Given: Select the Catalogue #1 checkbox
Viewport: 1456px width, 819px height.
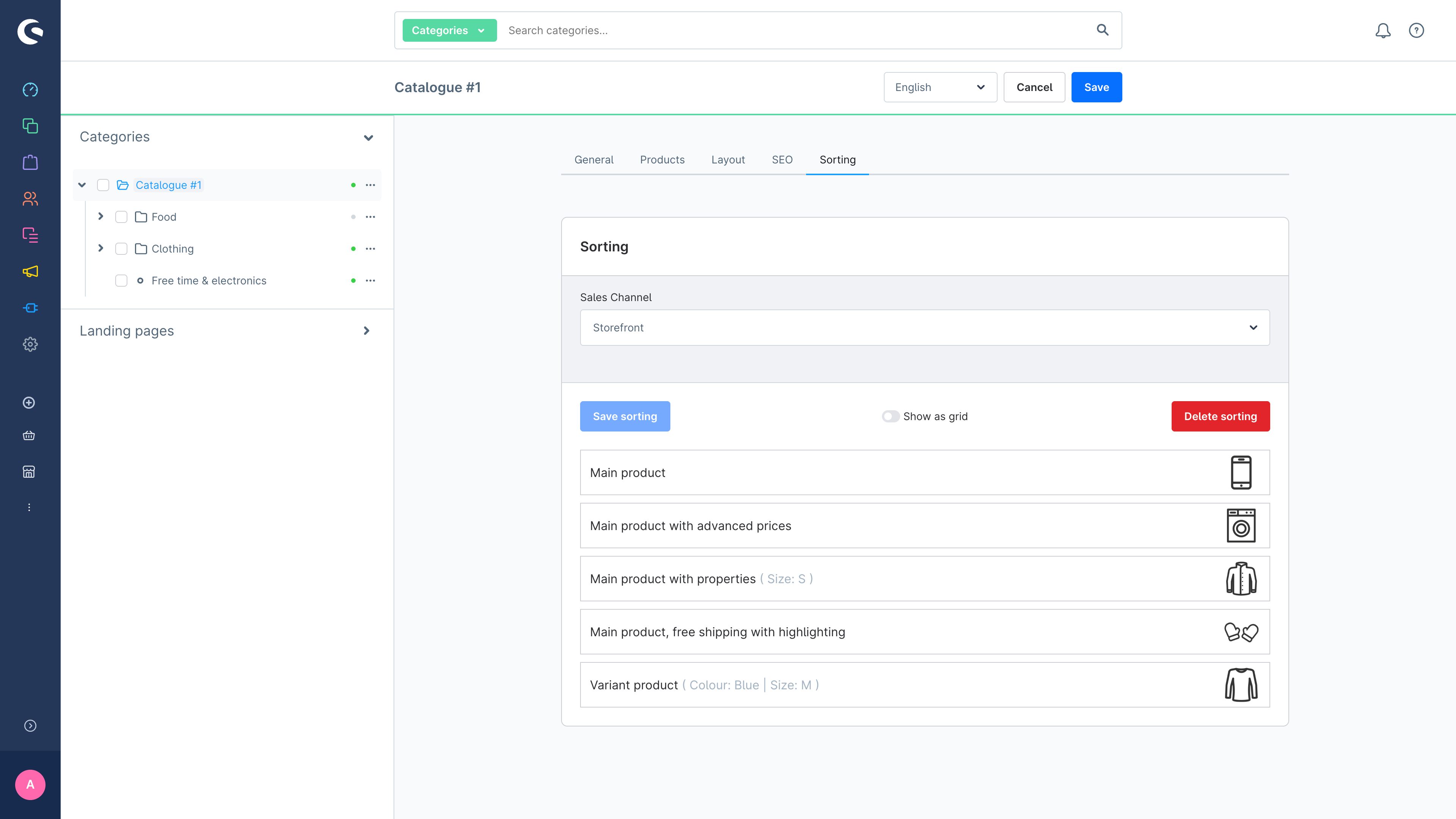Looking at the screenshot, I should click(x=103, y=185).
